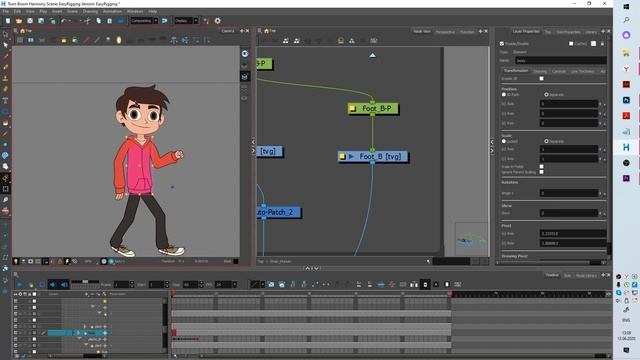
Task: Click the yellow egg-shaped icon in Camera toolbar
Action: 119,40
